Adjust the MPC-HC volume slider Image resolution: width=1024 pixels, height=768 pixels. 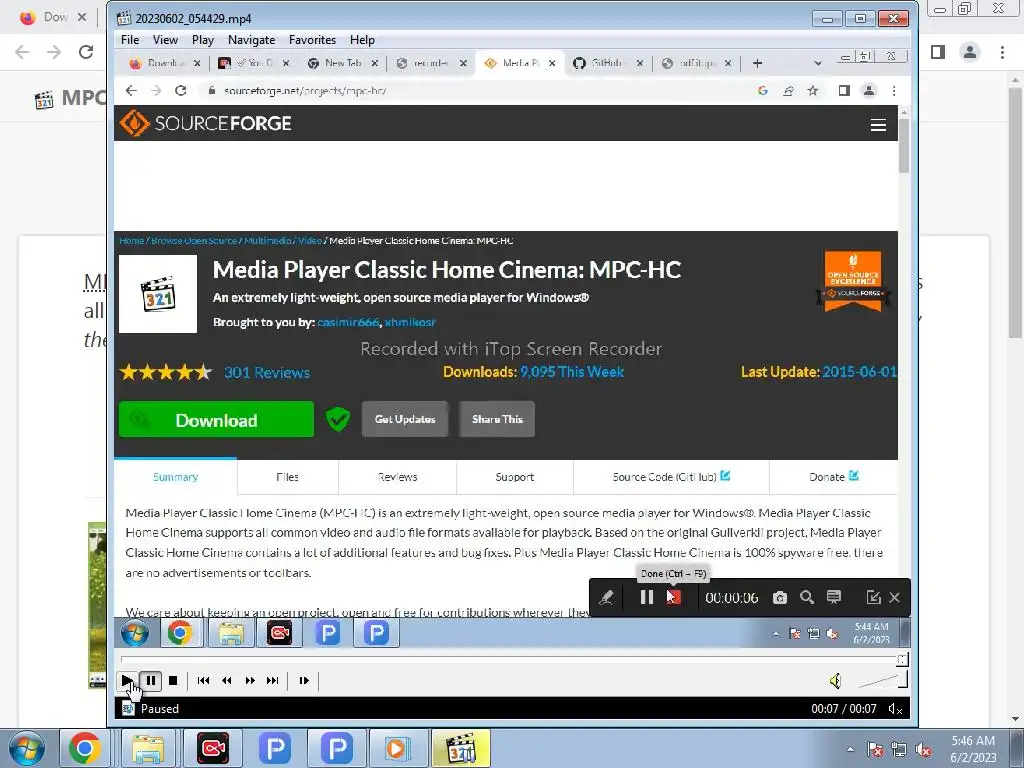[883, 681]
